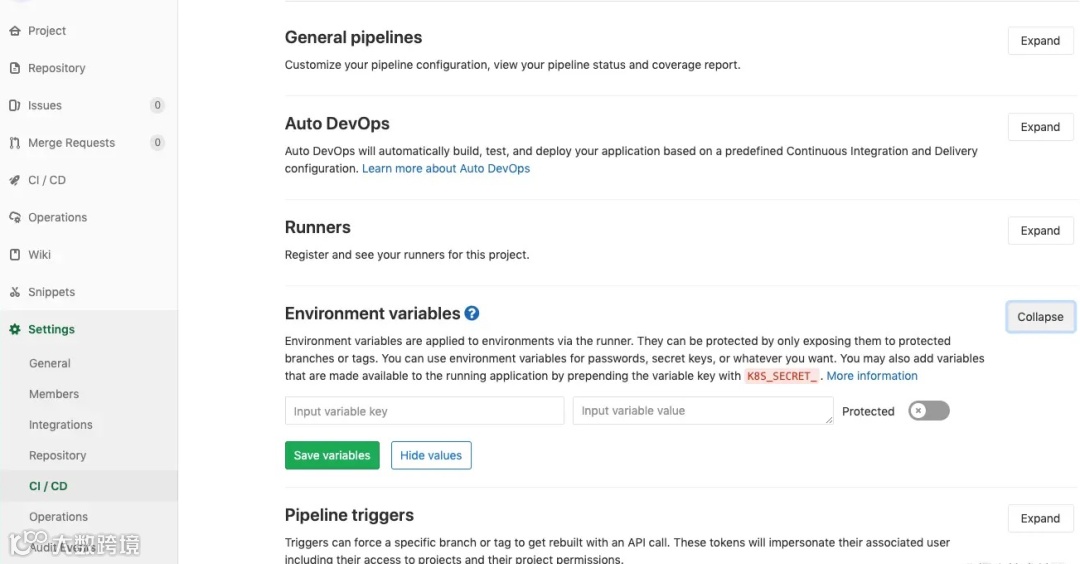Click the Save variables button
The width and height of the screenshot is (1080, 564).
[332, 455]
